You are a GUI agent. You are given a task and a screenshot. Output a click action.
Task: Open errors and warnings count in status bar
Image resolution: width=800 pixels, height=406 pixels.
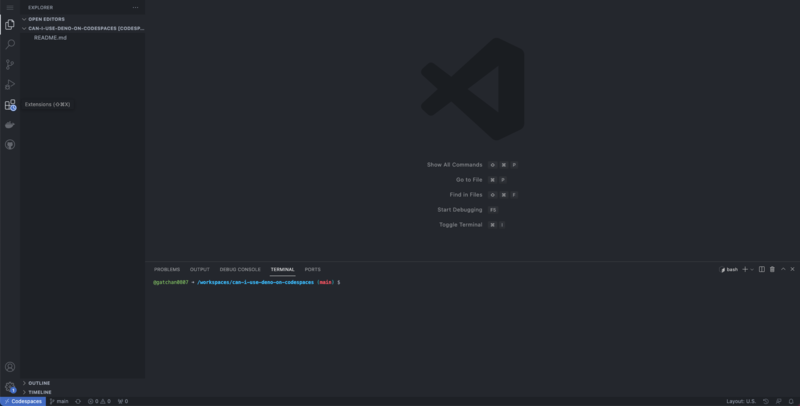click(99, 401)
